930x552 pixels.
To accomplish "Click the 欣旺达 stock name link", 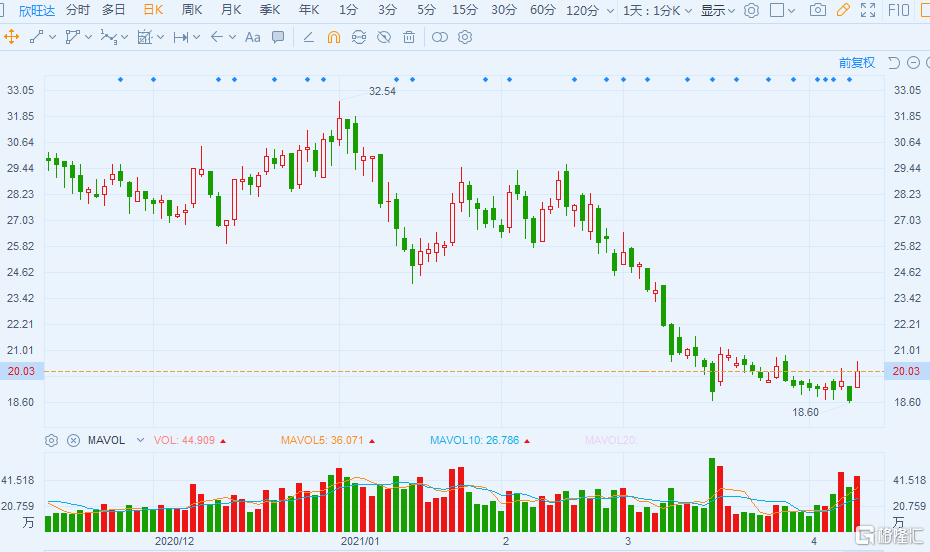I will (37, 11).
